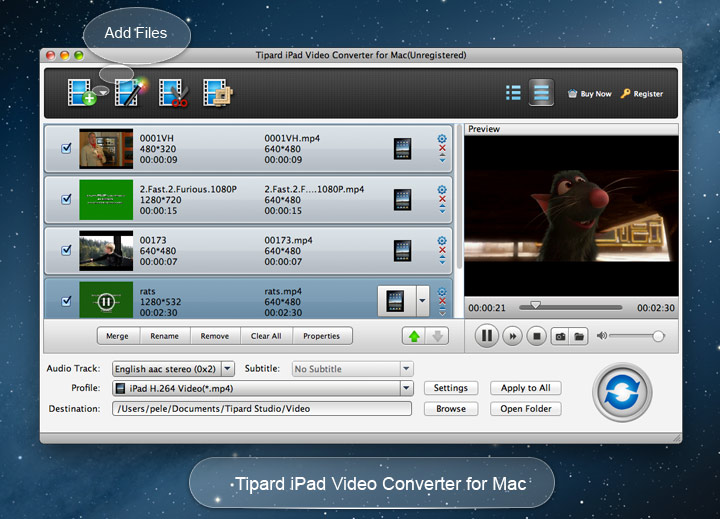
Task: Uncheck the 0001VH file checkbox
Action: pyautogui.click(x=67, y=148)
